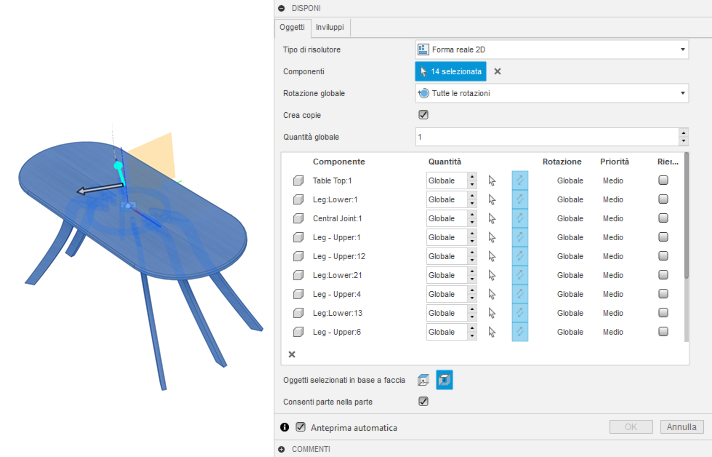Increase quantity stepper for Leg - Upper:1

(x=472, y=233)
